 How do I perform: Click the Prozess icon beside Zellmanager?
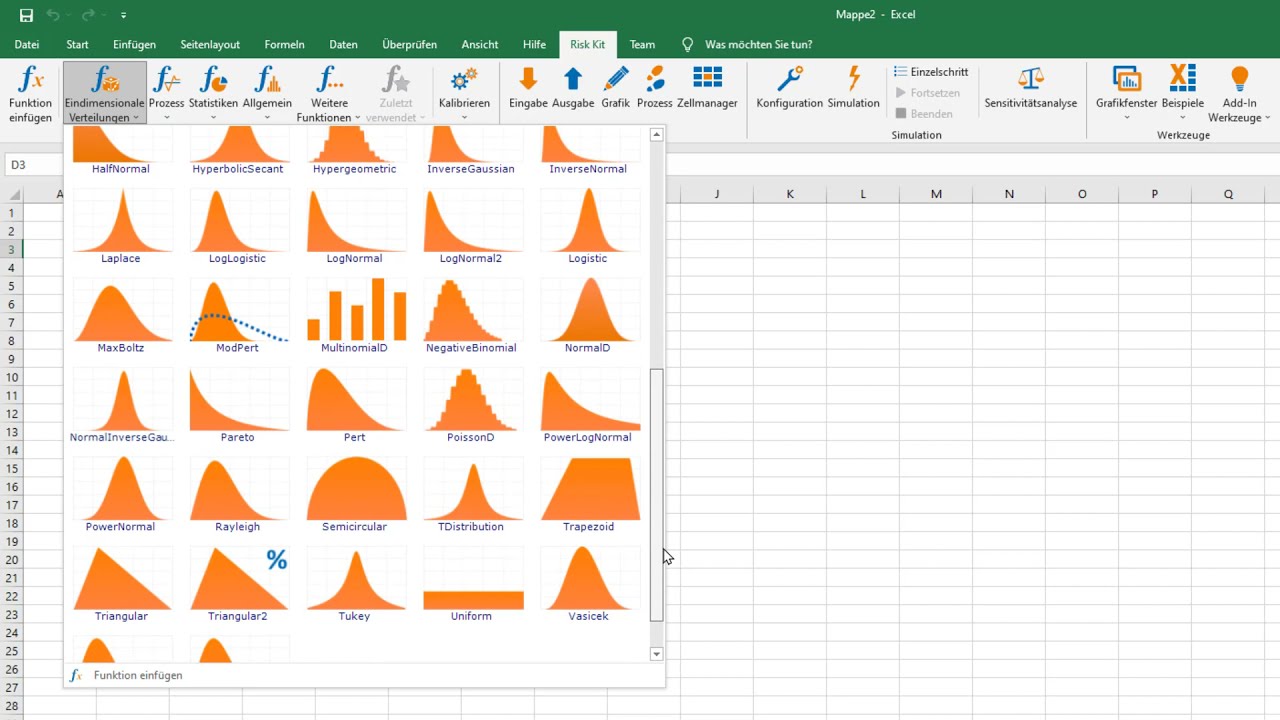click(x=655, y=88)
